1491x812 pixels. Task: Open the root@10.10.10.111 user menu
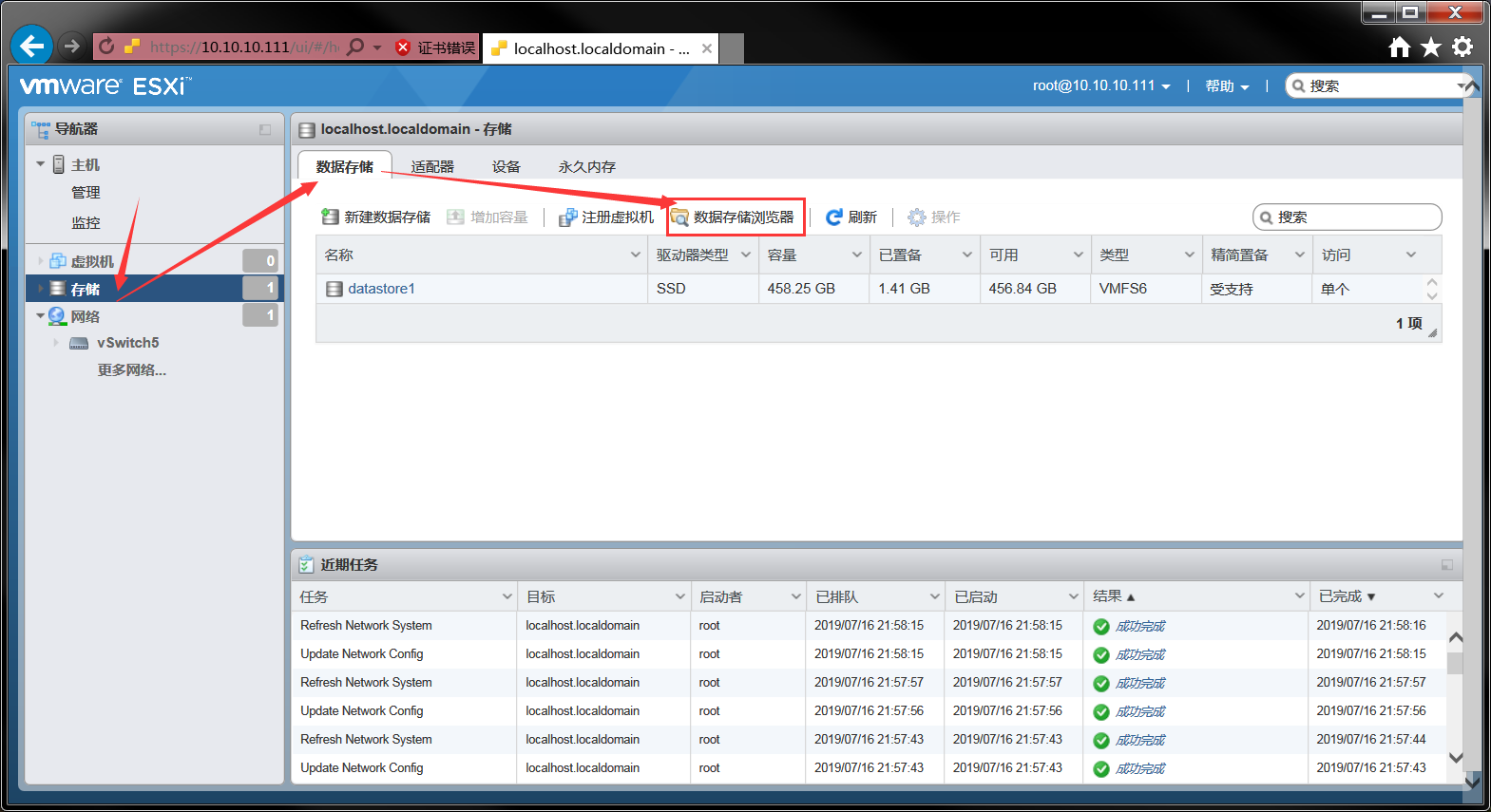click(1101, 85)
